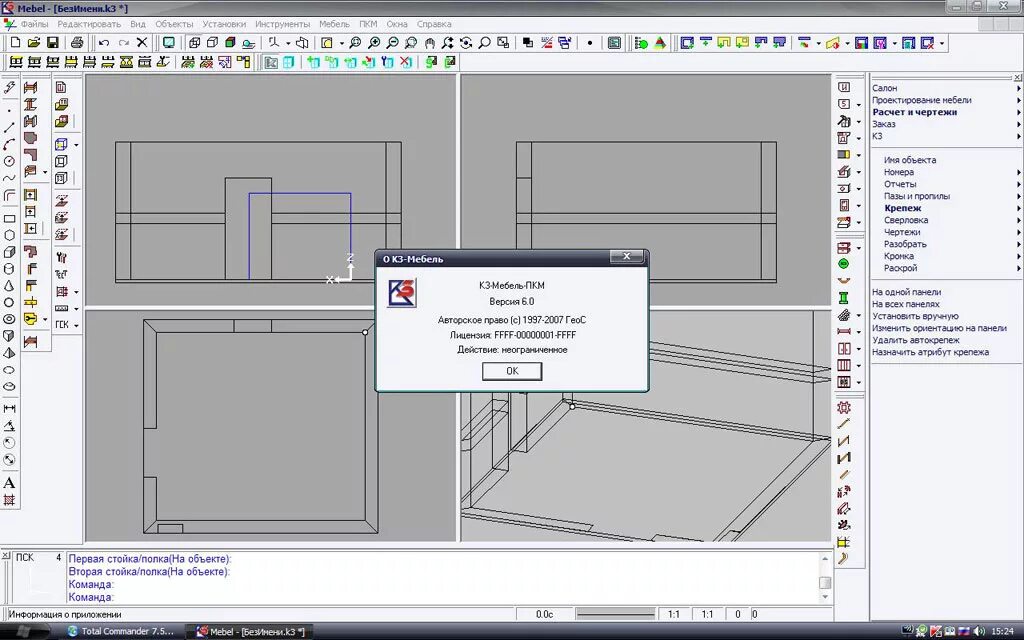Select the line drawing tool
Viewport: 1024px width, 640px height.
tap(9, 128)
